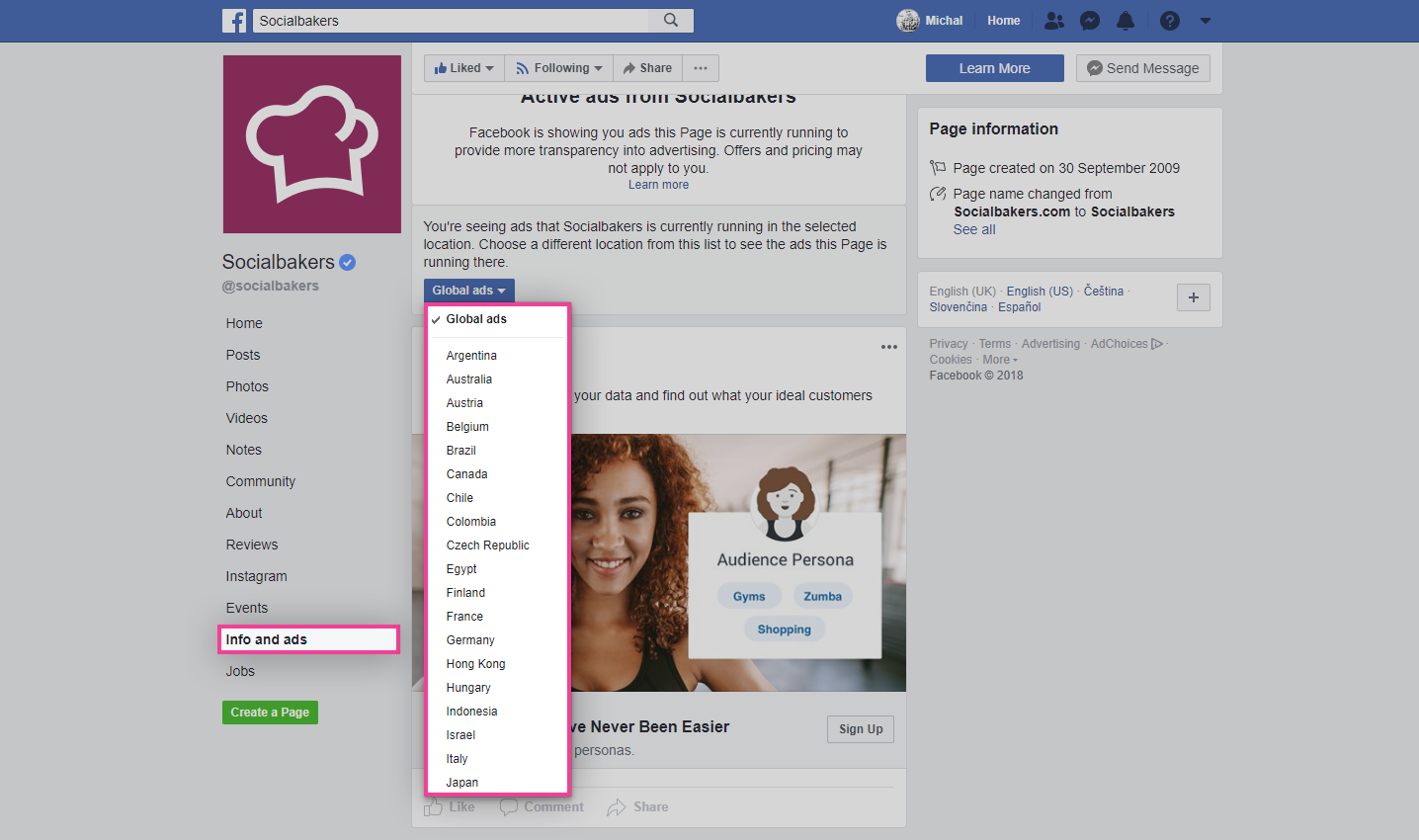1419x840 pixels.
Task: Open the ad post options ellipsis
Action: tap(889, 347)
